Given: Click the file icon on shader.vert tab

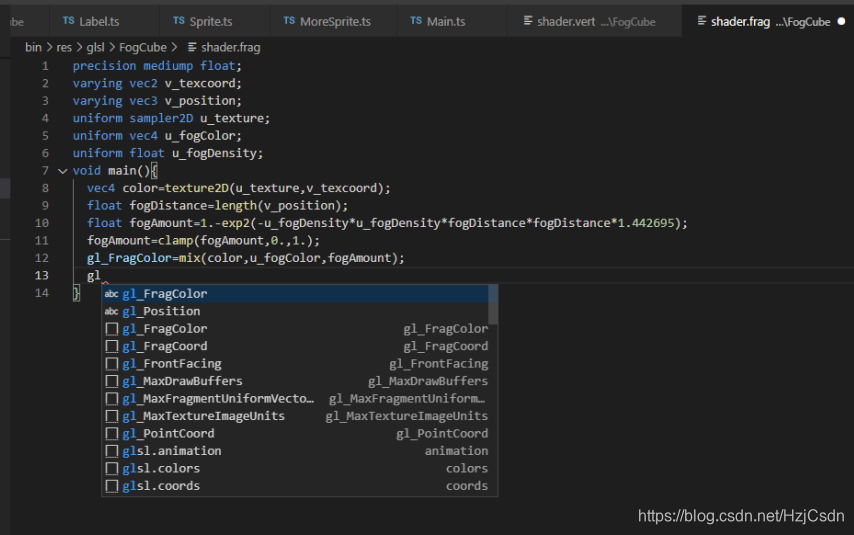Looking at the screenshot, I should coord(528,21).
